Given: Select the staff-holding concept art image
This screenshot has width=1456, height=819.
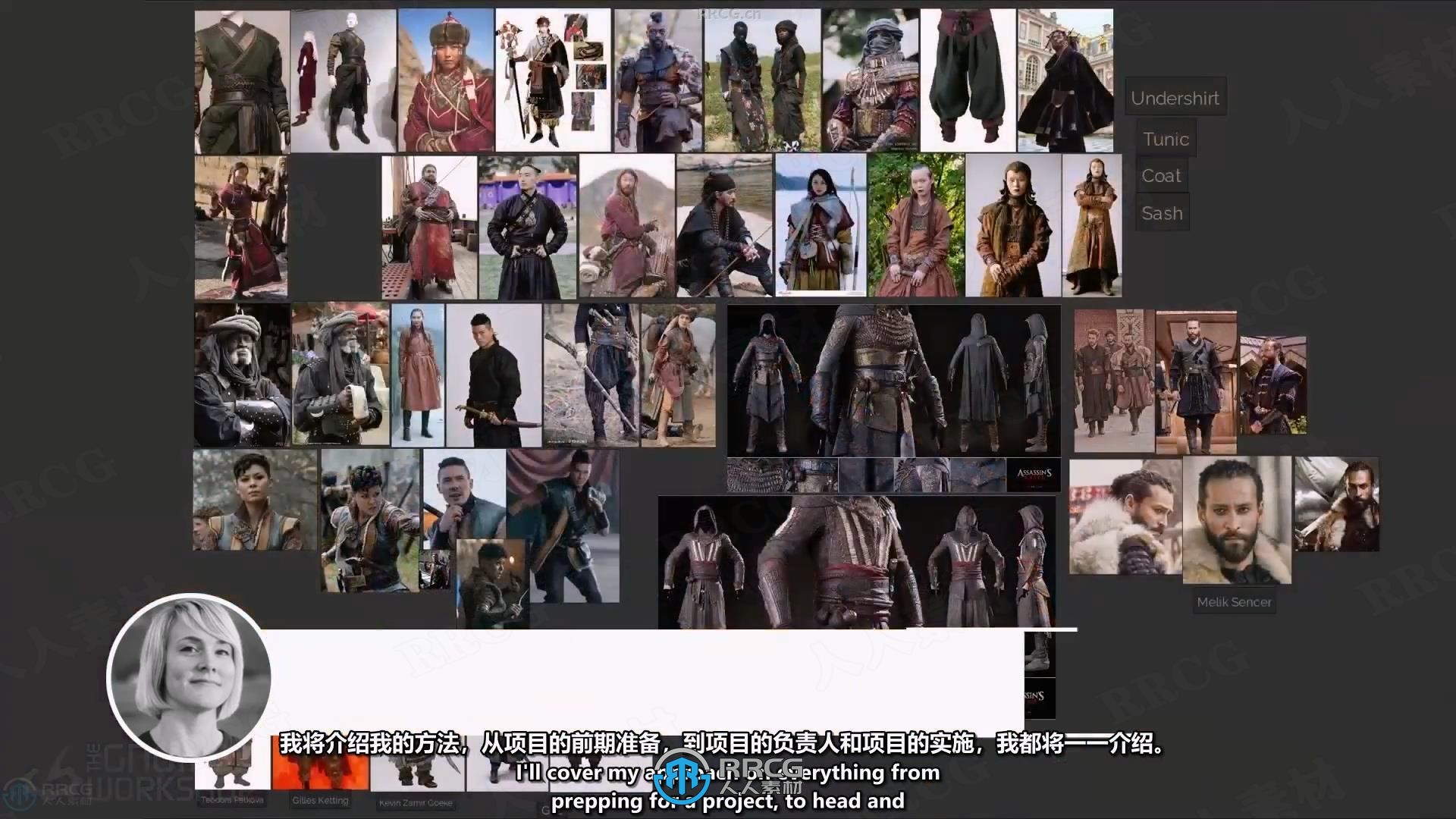Looking at the screenshot, I should point(553,80).
